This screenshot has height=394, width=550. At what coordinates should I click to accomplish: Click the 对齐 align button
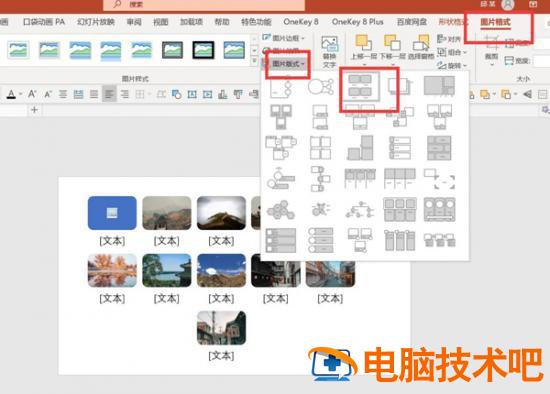pyautogui.click(x=449, y=39)
